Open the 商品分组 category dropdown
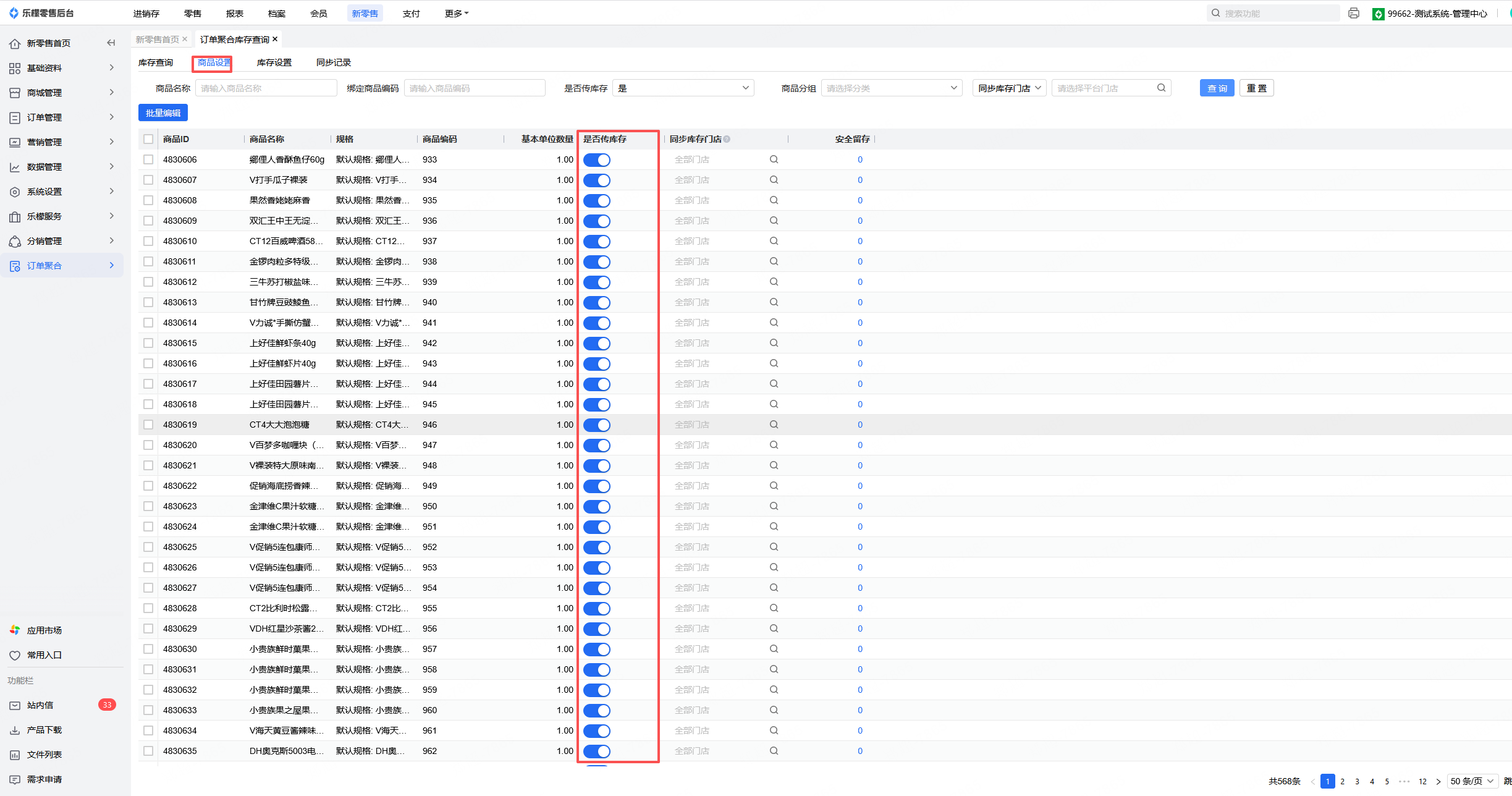 click(891, 88)
